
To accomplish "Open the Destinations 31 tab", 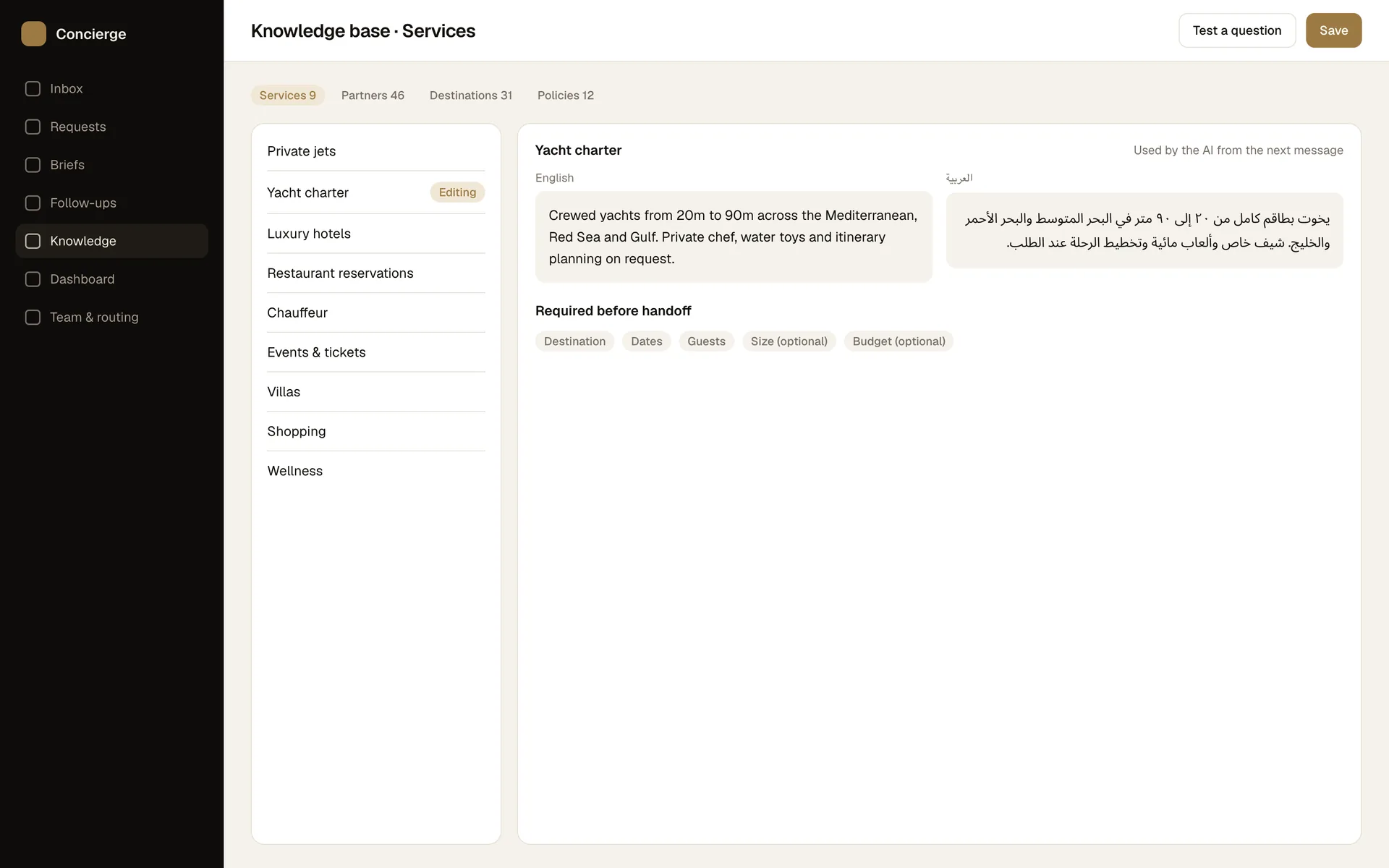I will (471, 95).
